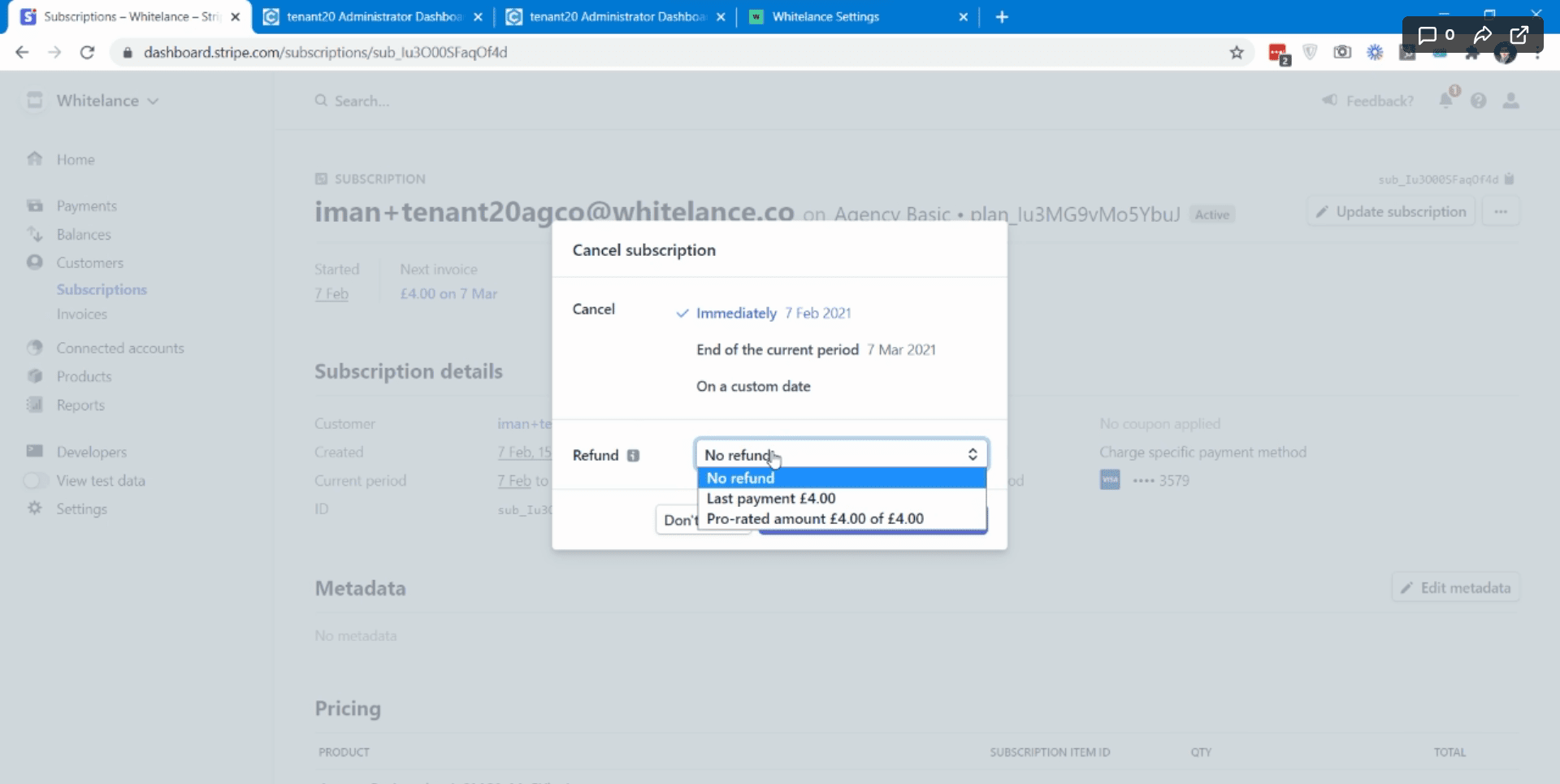Switch to Whitelance Settings tab
The width and height of the screenshot is (1560, 784).
[857, 17]
